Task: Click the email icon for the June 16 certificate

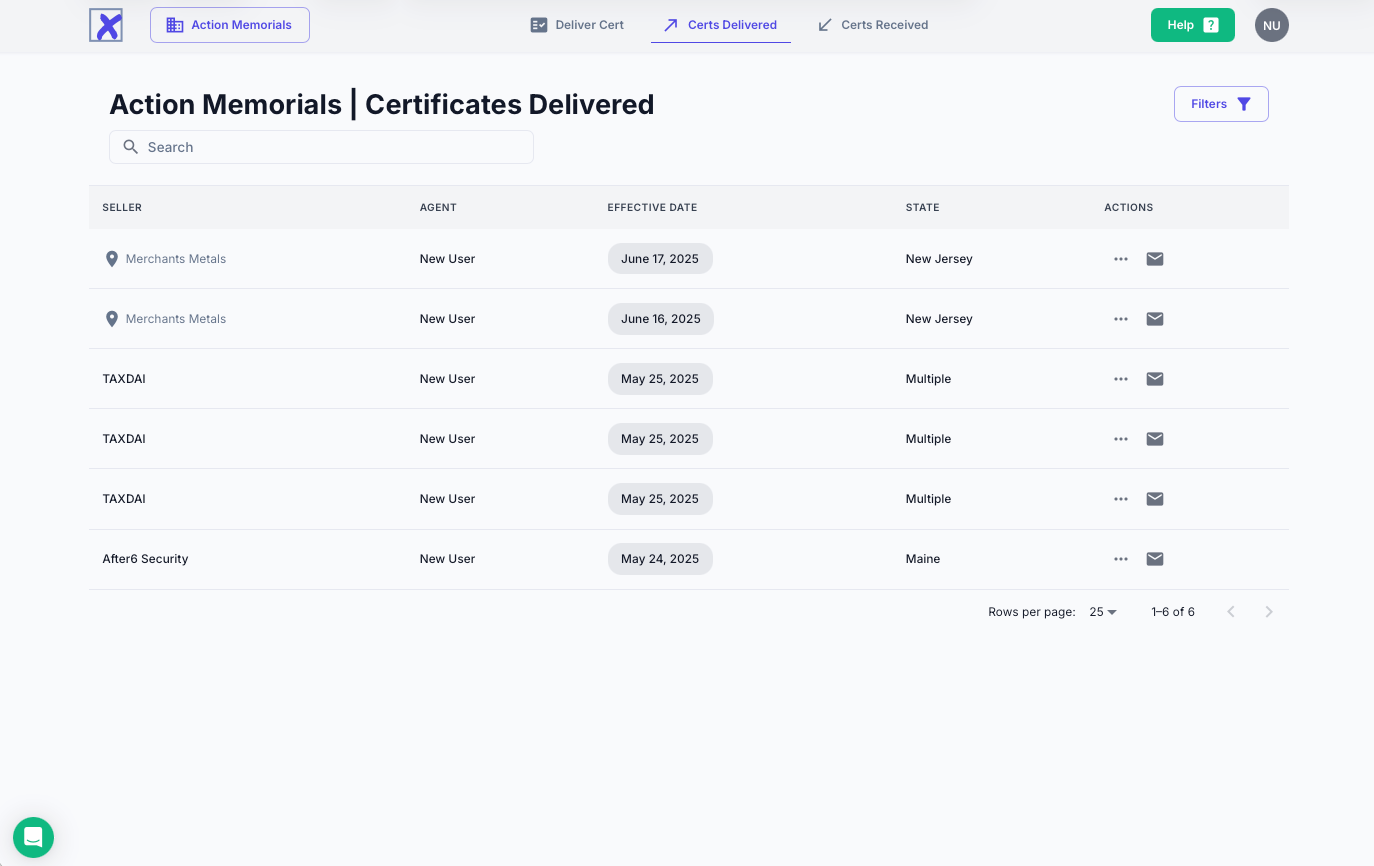Action: pyautogui.click(x=1154, y=319)
